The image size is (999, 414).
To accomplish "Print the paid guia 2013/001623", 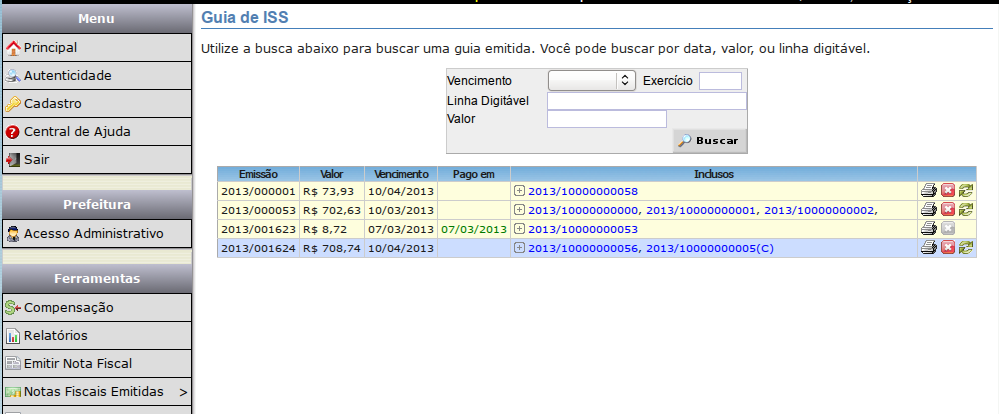I will [x=928, y=229].
